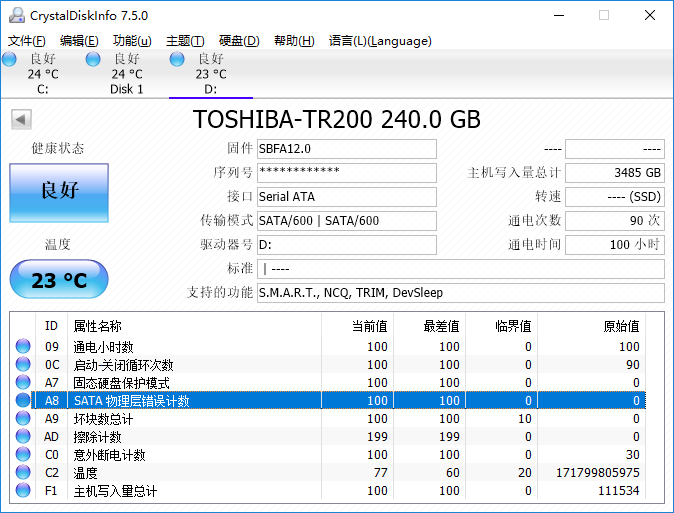Select the 固态硬盘保护模式 attribute row
674x513 pixels.
pyautogui.click(x=328, y=382)
